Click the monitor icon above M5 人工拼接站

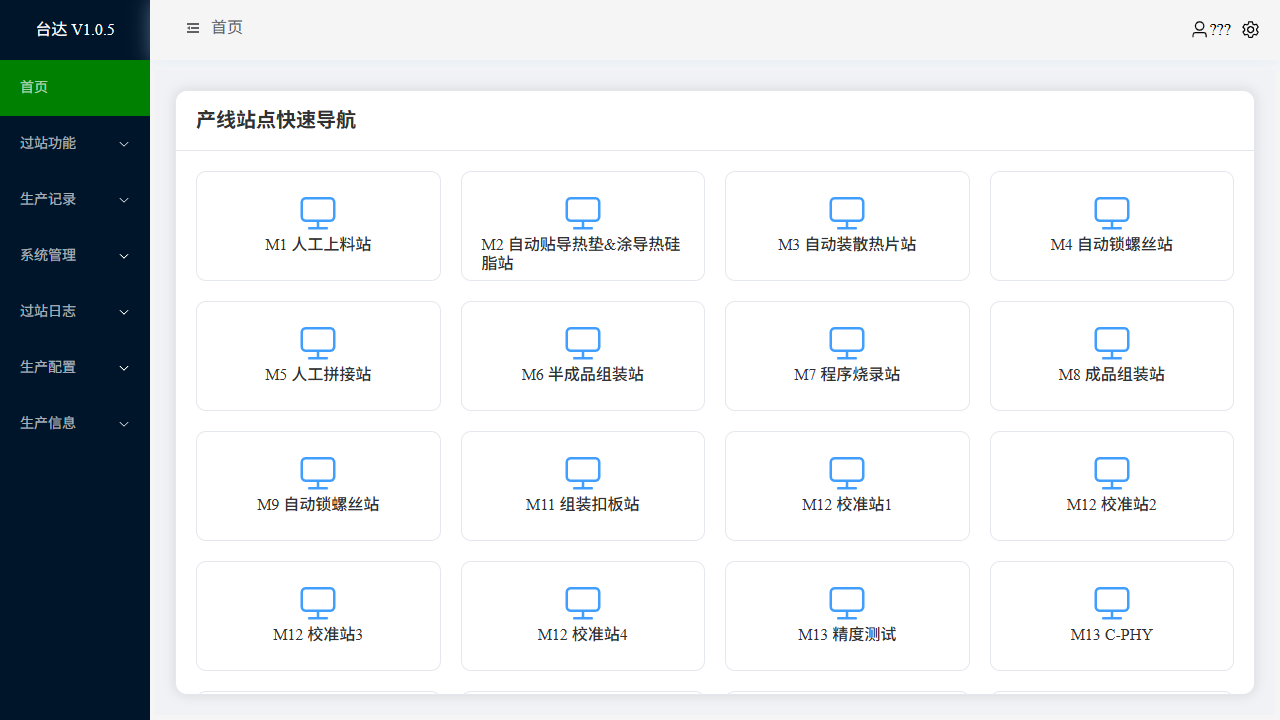pyautogui.click(x=318, y=343)
